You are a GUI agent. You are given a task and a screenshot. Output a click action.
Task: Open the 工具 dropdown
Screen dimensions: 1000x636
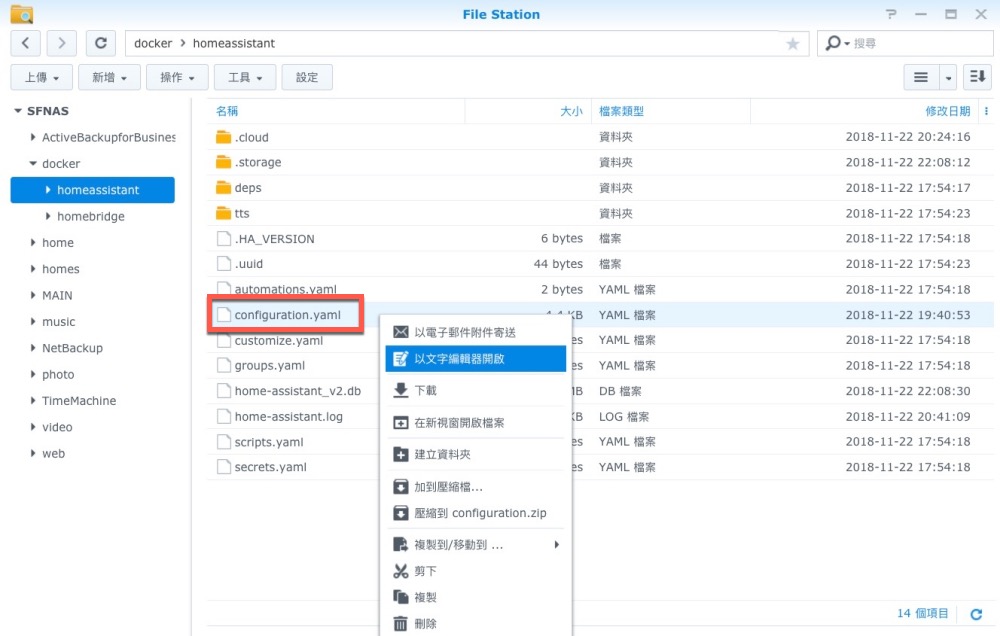point(245,77)
